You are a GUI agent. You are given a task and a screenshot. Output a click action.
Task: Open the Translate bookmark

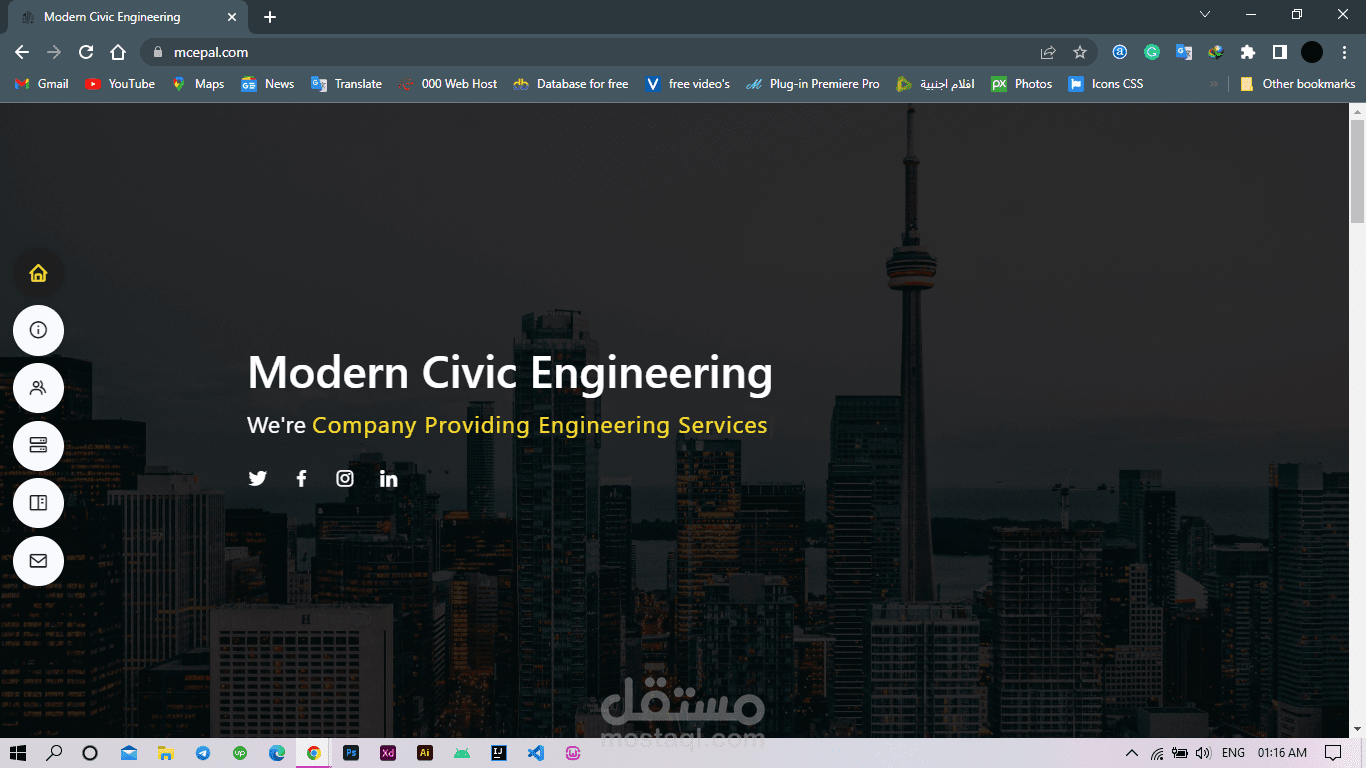tap(346, 84)
